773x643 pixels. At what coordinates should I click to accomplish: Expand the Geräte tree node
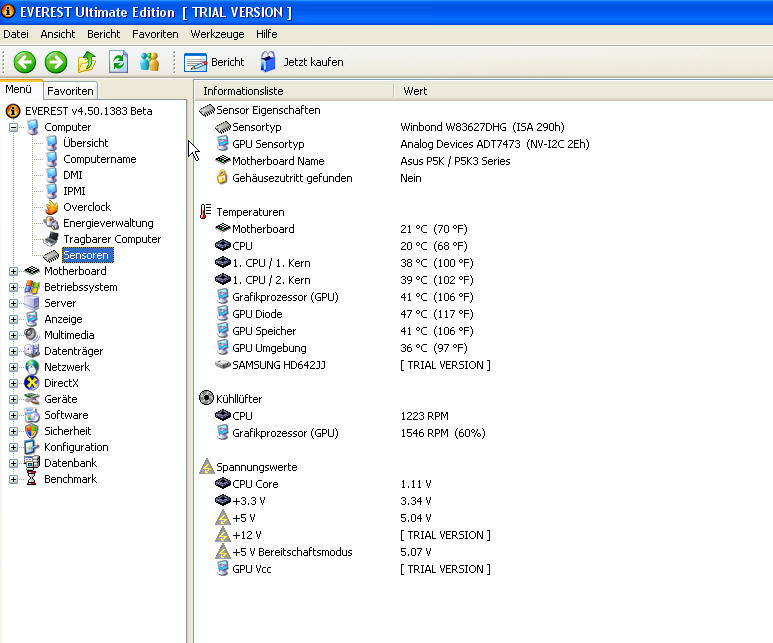point(14,399)
